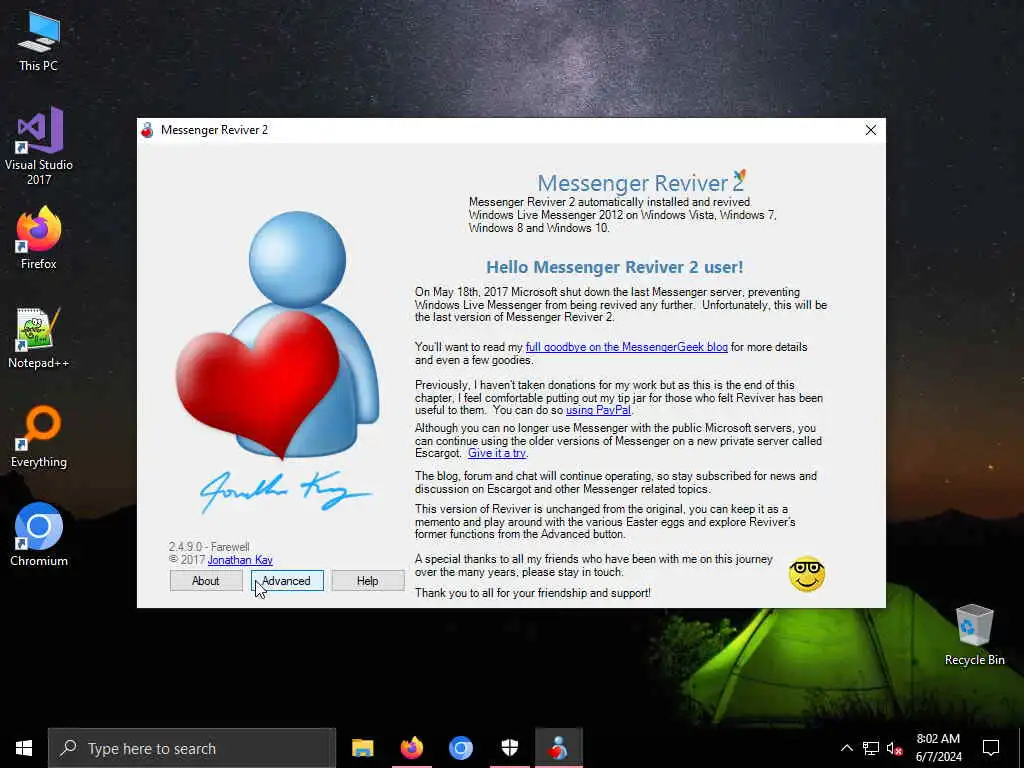This screenshot has height=768, width=1024.
Task: Click the Messenger Reviver title bar icon
Action: point(148,130)
